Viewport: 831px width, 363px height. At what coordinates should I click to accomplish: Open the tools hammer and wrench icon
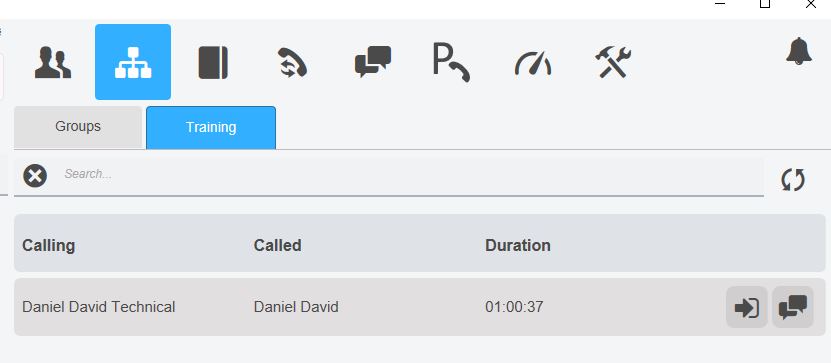pyautogui.click(x=613, y=63)
